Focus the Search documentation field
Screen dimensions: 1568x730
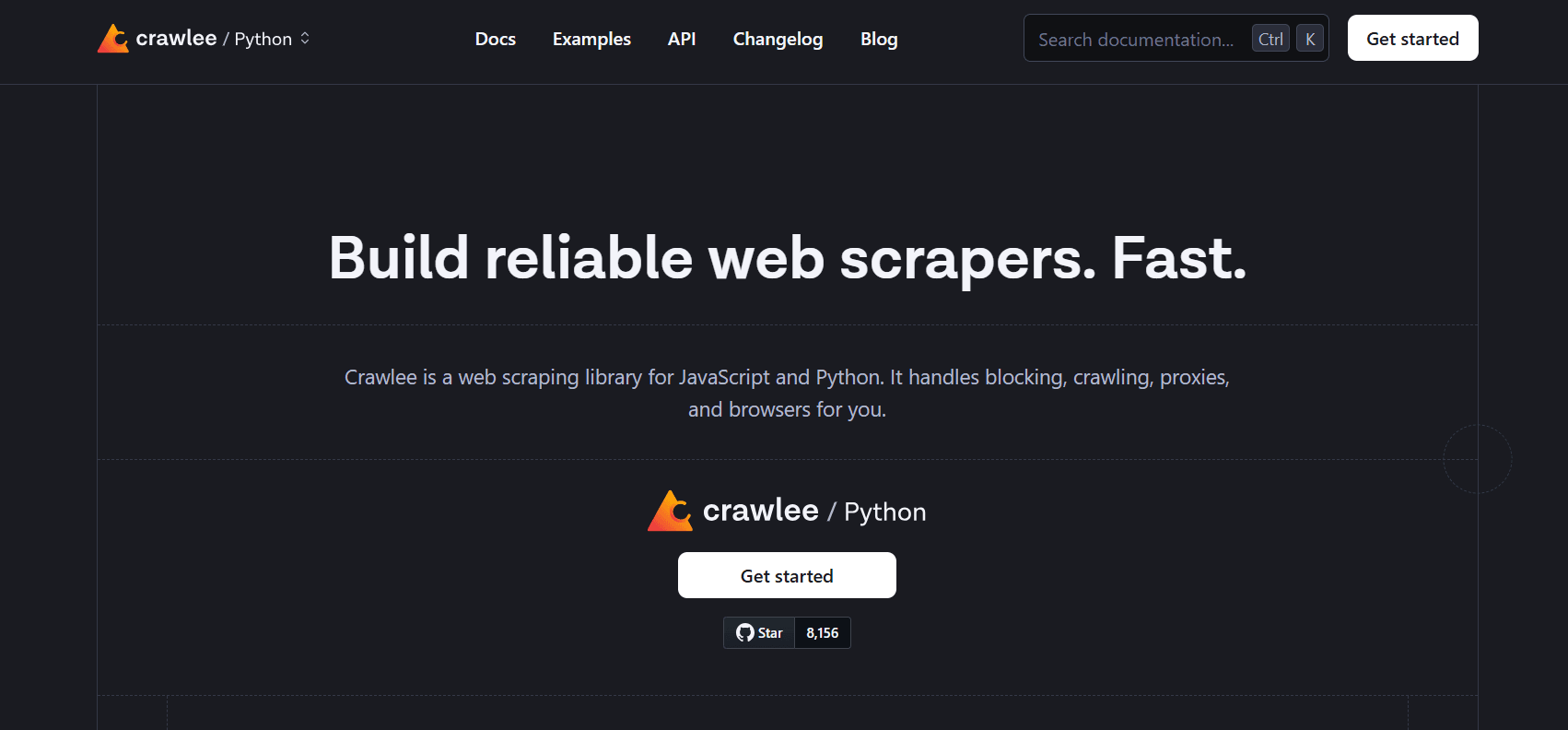(x=1176, y=39)
